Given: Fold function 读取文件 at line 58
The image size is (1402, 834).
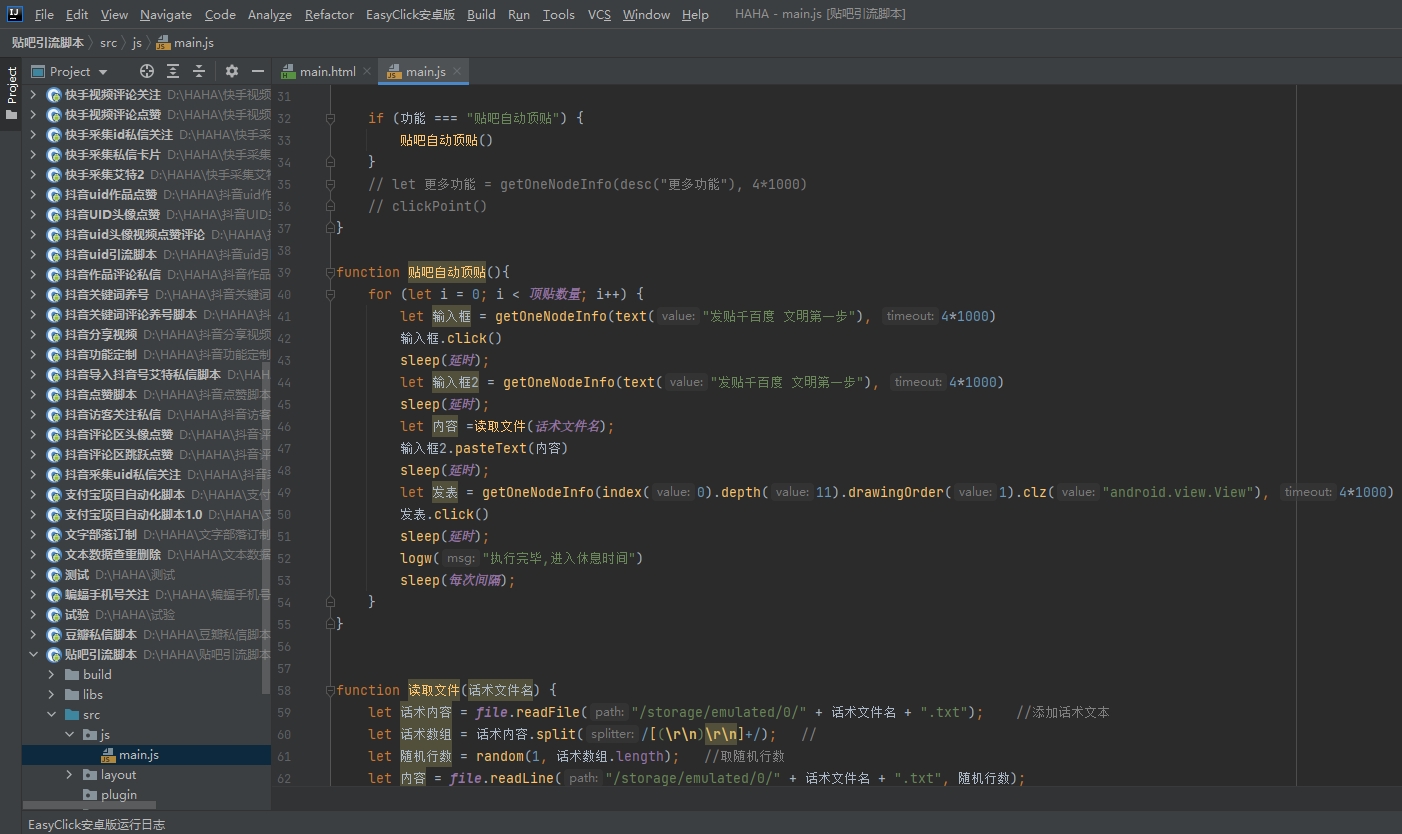Looking at the screenshot, I should 330,690.
